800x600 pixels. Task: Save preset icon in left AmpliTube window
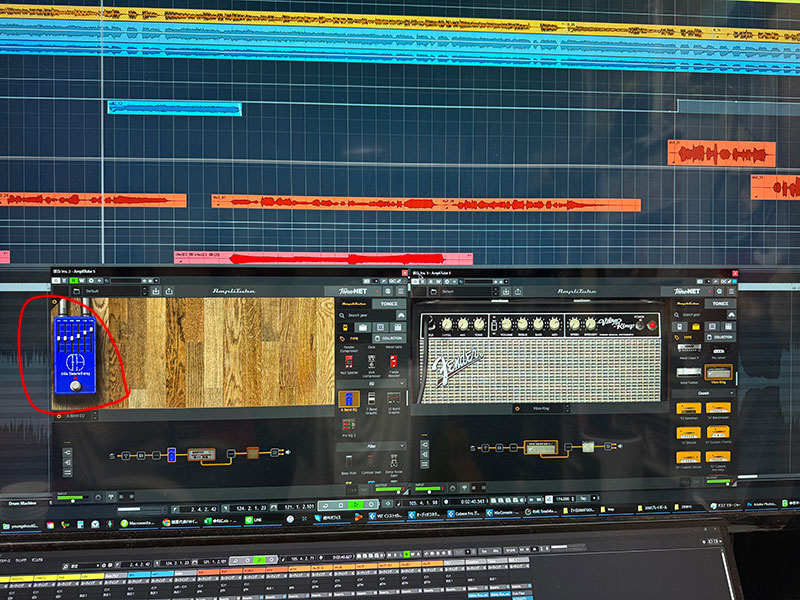[x=156, y=291]
